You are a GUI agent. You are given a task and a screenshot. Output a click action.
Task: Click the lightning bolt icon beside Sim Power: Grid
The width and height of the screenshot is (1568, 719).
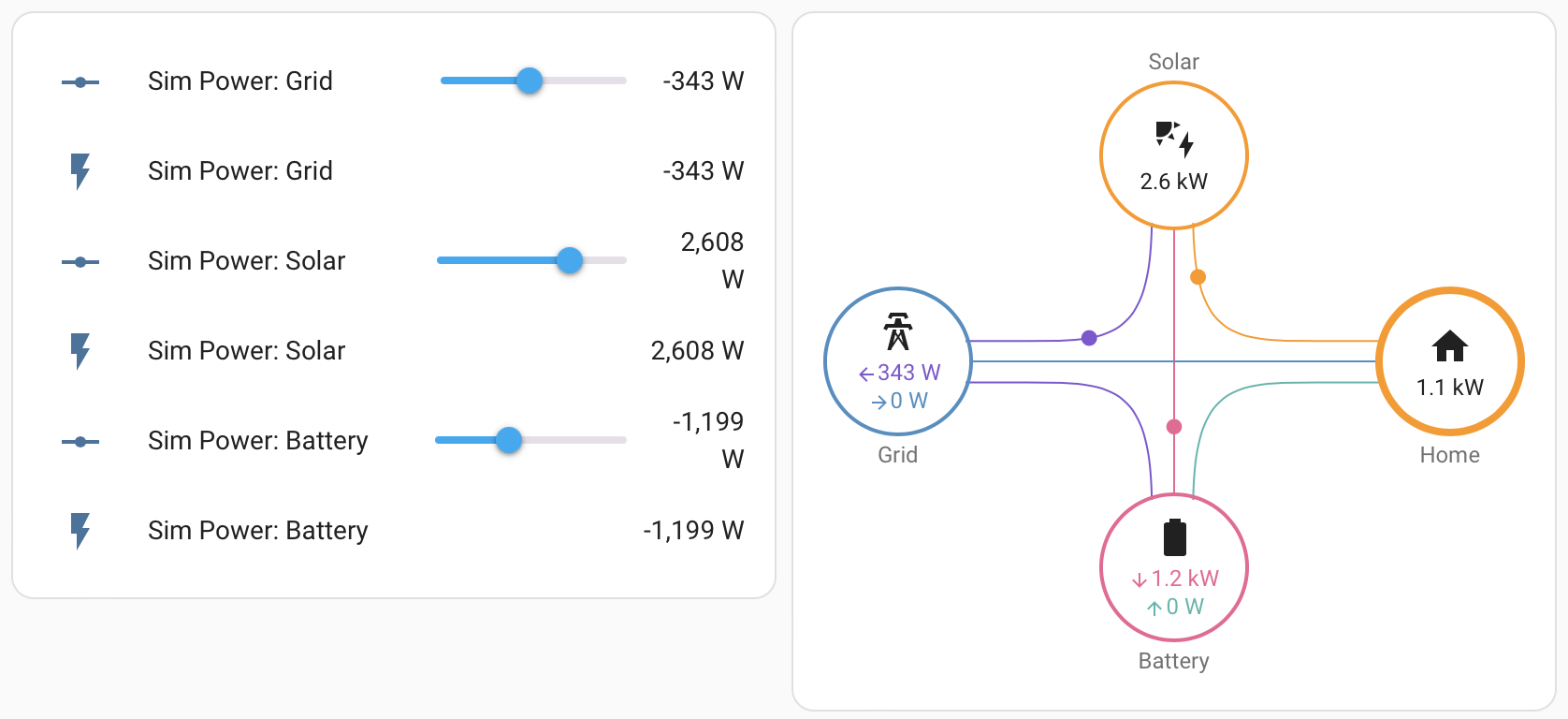click(80, 170)
